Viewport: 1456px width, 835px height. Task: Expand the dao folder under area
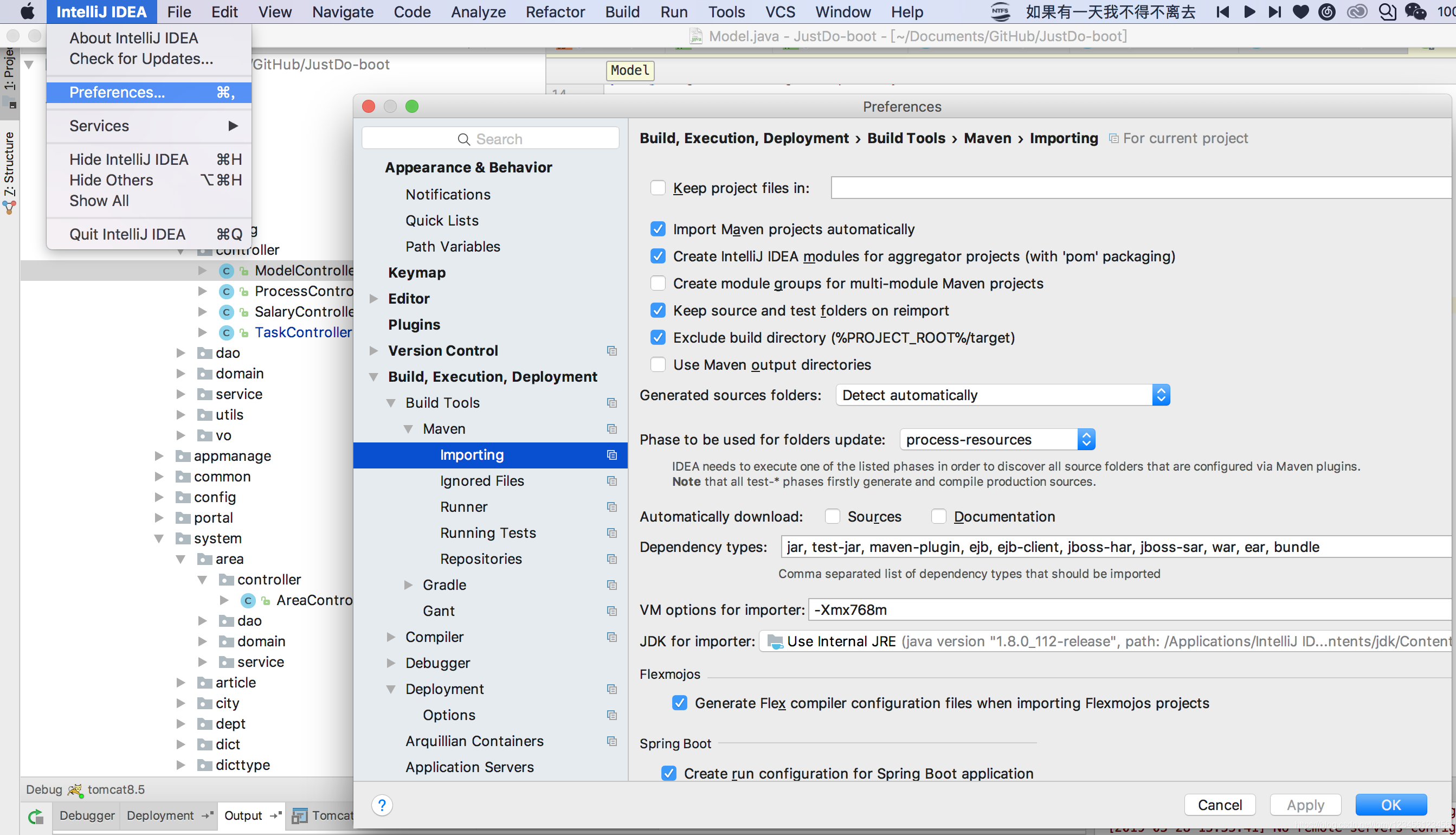(x=202, y=621)
